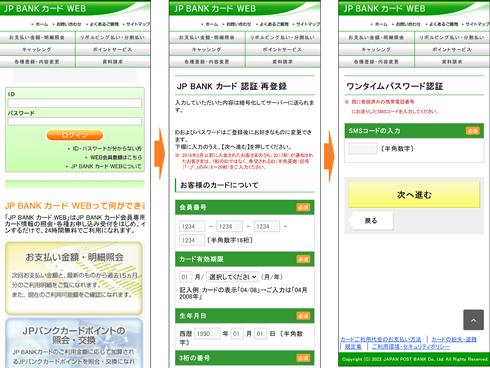Click the パスワード input field on login screen
This screenshot has width=490, height=368.
pos(75,121)
